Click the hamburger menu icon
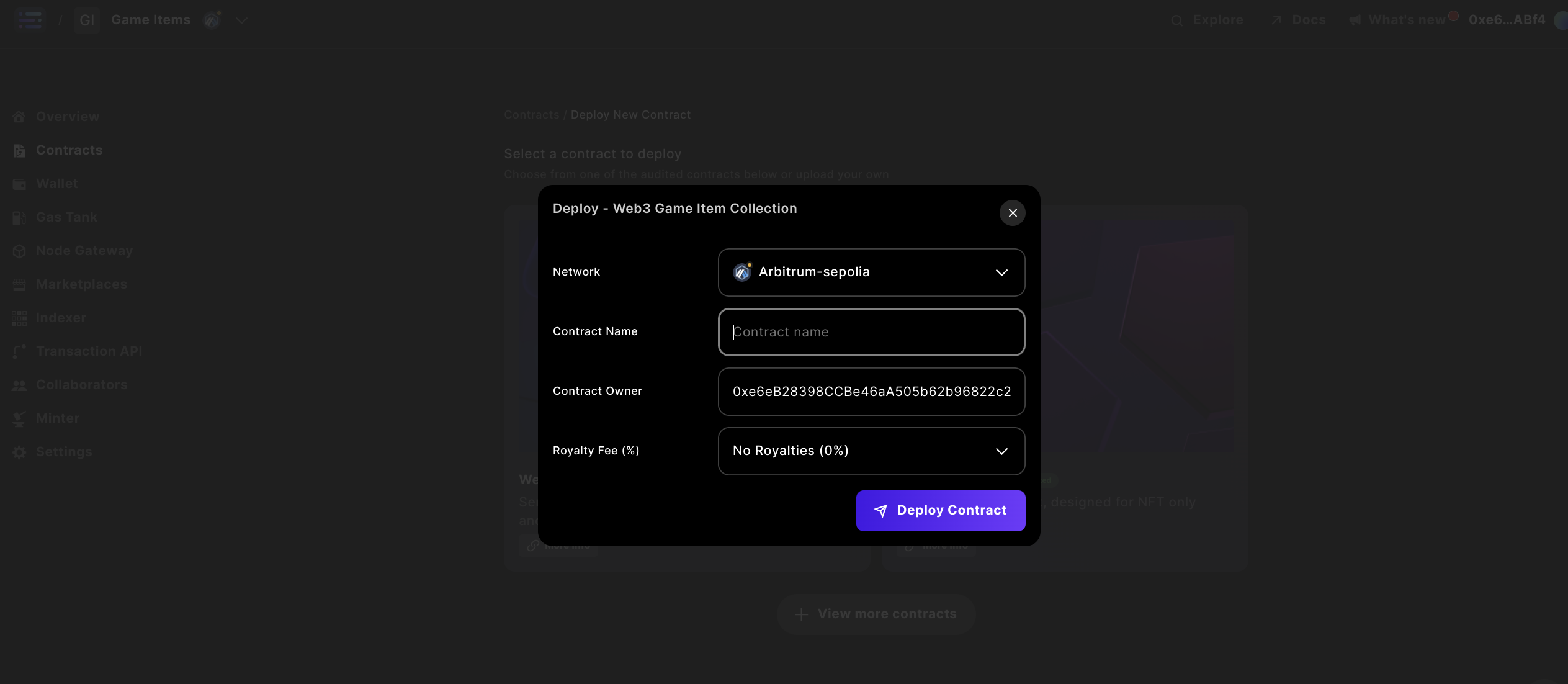This screenshot has height=684, width=1568. tap(30, 20)
